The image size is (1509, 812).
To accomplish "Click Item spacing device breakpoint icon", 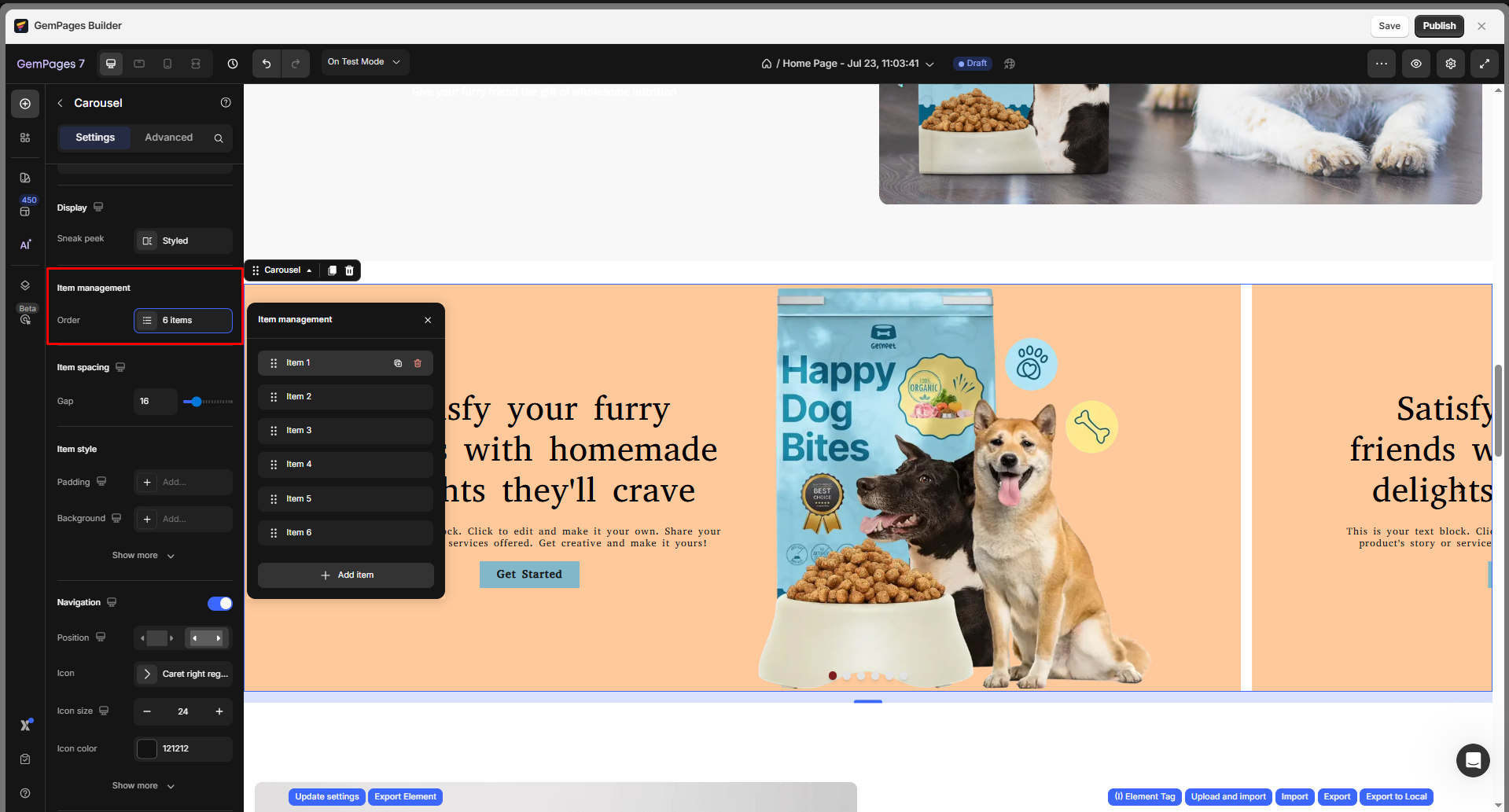I will pos(120,367).
